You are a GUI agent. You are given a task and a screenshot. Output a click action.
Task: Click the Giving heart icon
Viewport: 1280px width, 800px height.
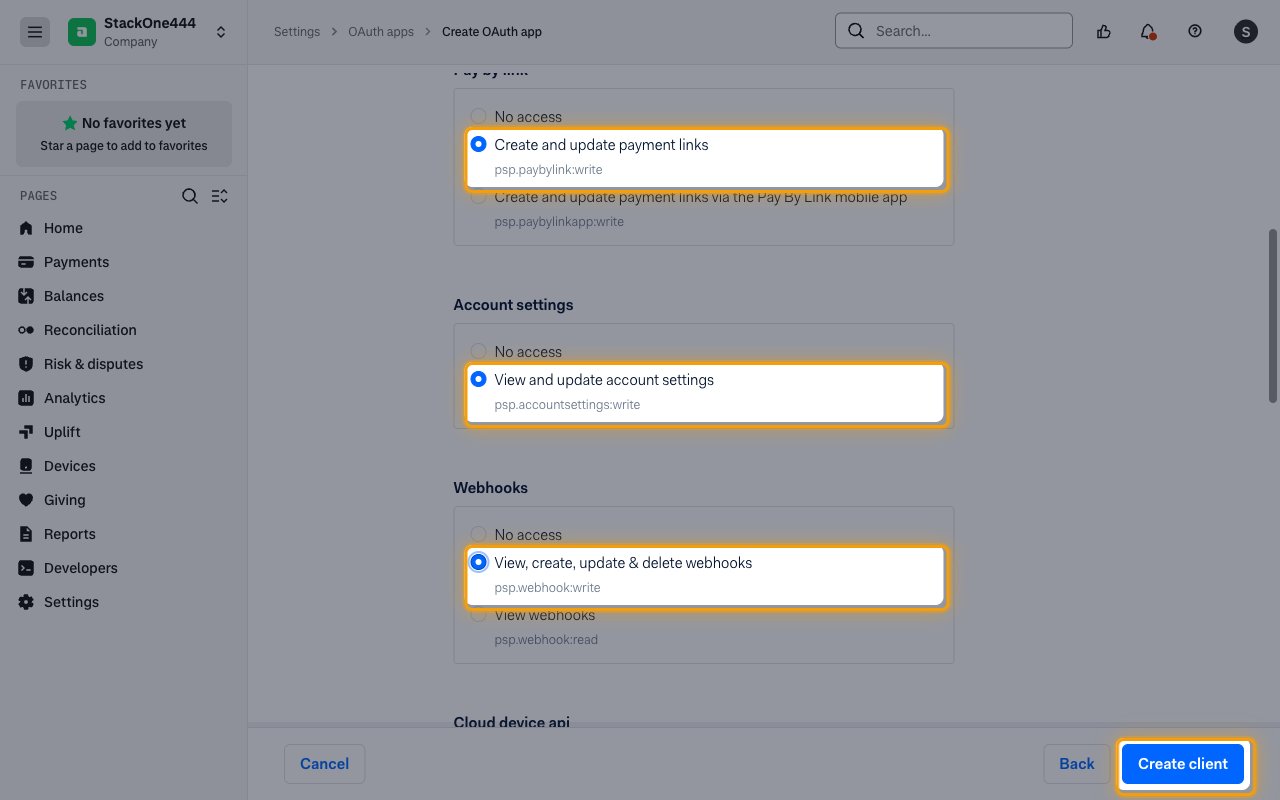[x=26, y=500]
